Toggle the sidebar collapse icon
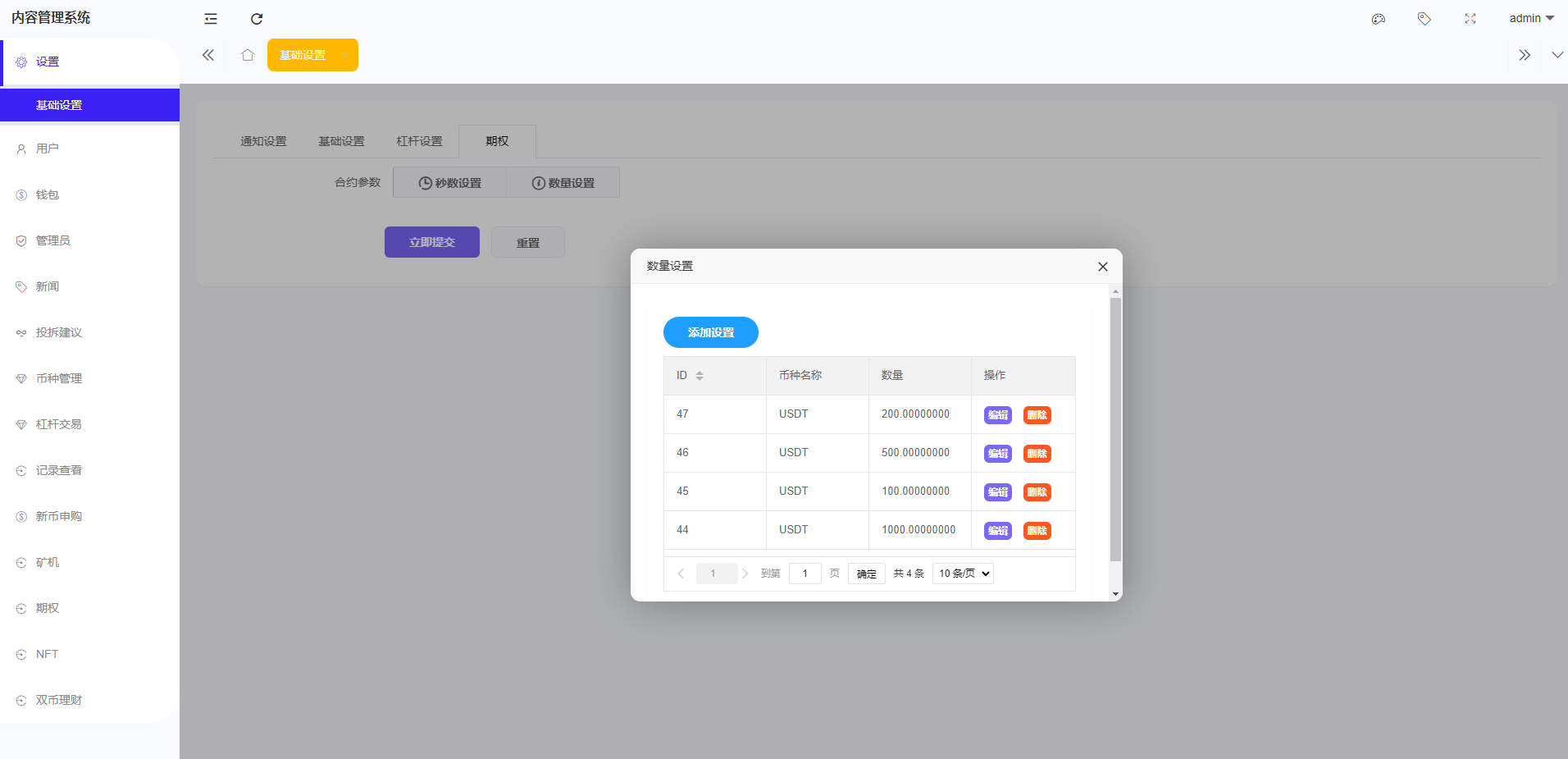Image resolution: width=1568 pixels, height=759 pixels. [x=211, y=19]
